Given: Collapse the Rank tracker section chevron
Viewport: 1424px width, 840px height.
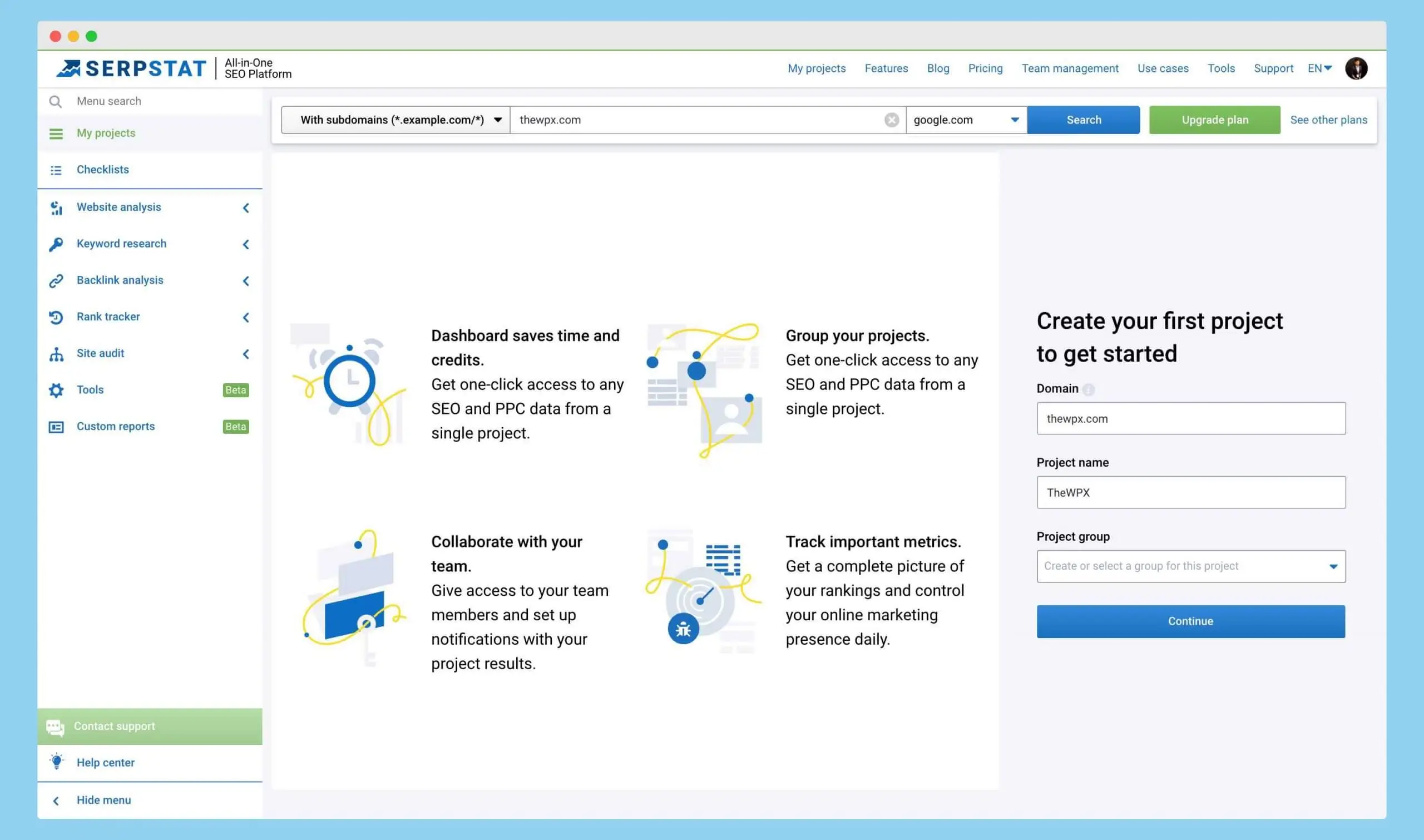Looking at the screenshot, I should point(246,318).
